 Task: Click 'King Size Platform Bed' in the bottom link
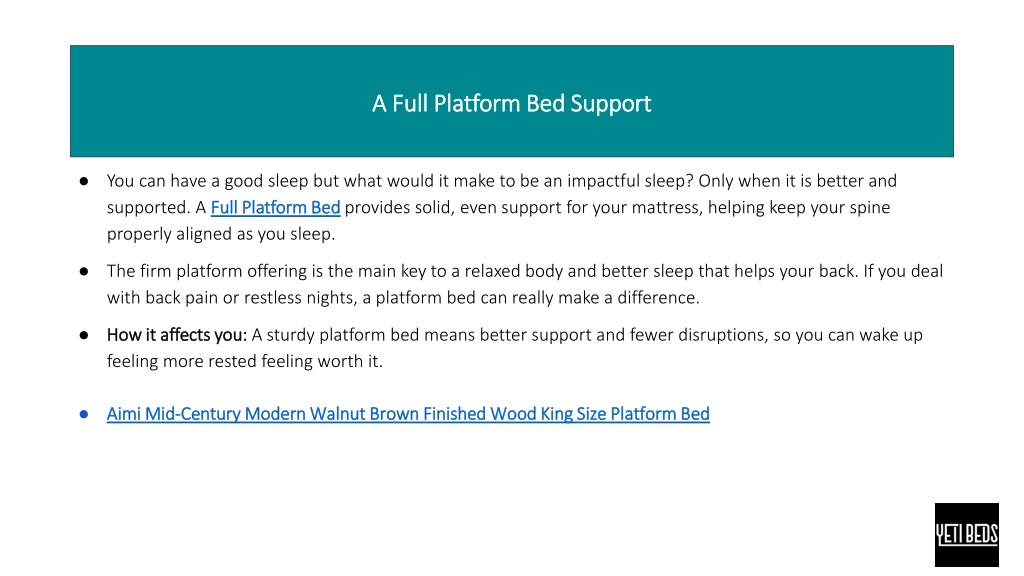(625, 414)
